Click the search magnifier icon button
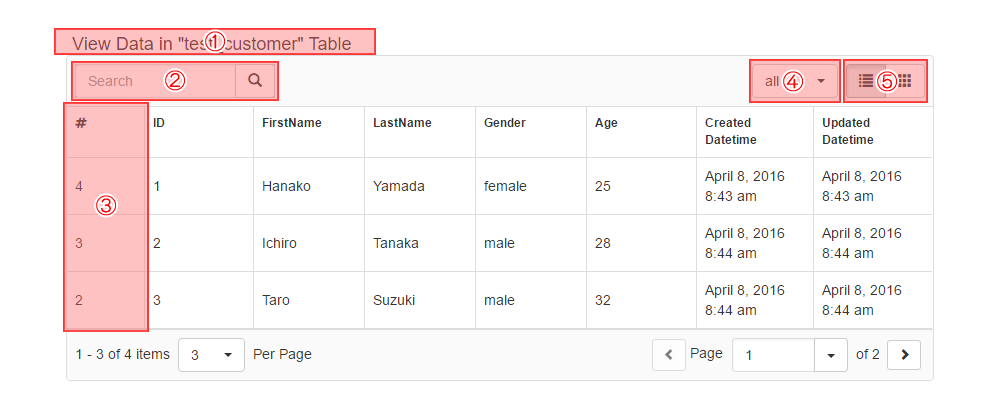Image resolution: width=1000 pixels, height=410 pixels. tap(255, 81)
